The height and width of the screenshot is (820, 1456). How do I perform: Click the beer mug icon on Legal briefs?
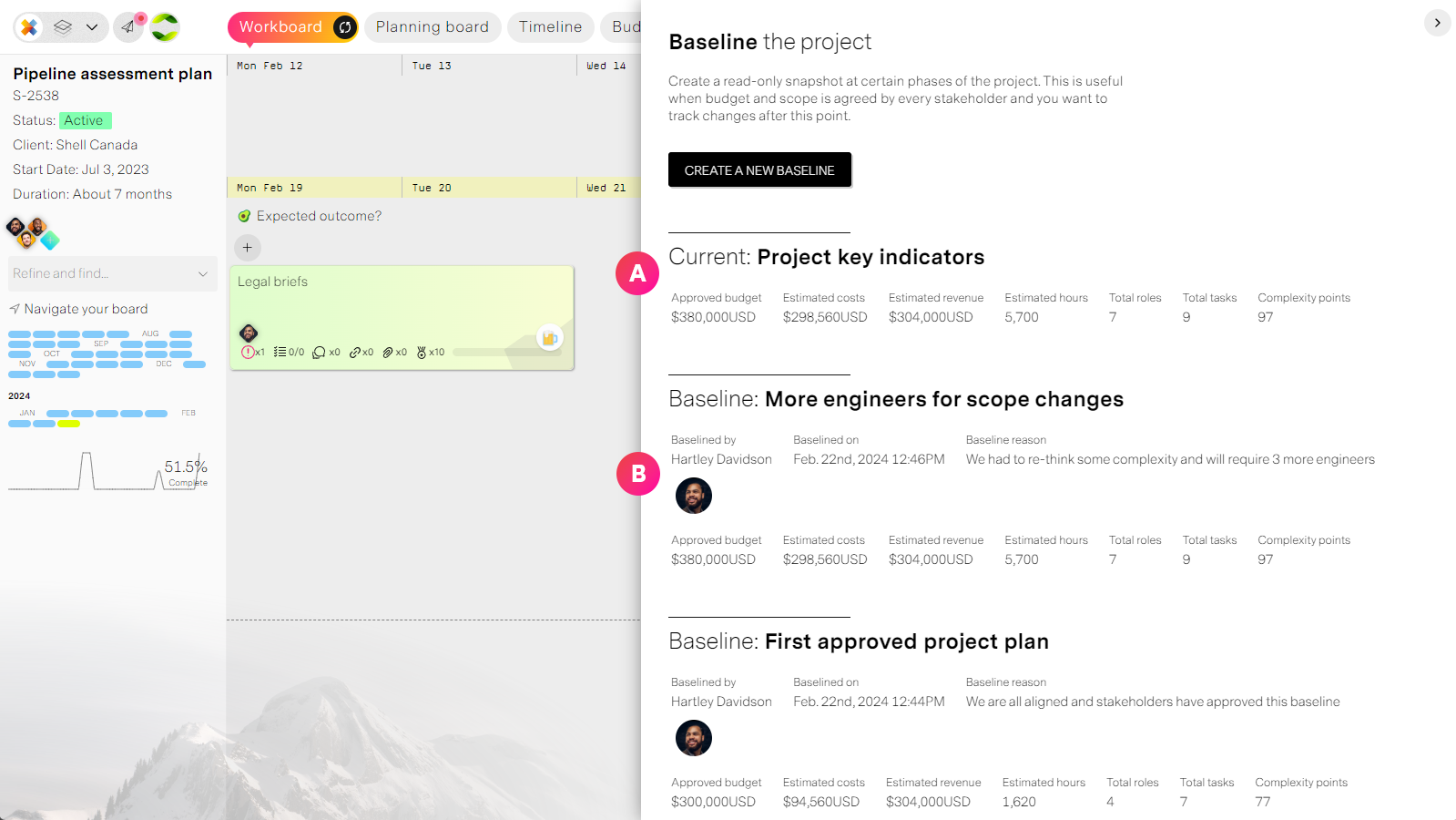(x=549, y=338)
